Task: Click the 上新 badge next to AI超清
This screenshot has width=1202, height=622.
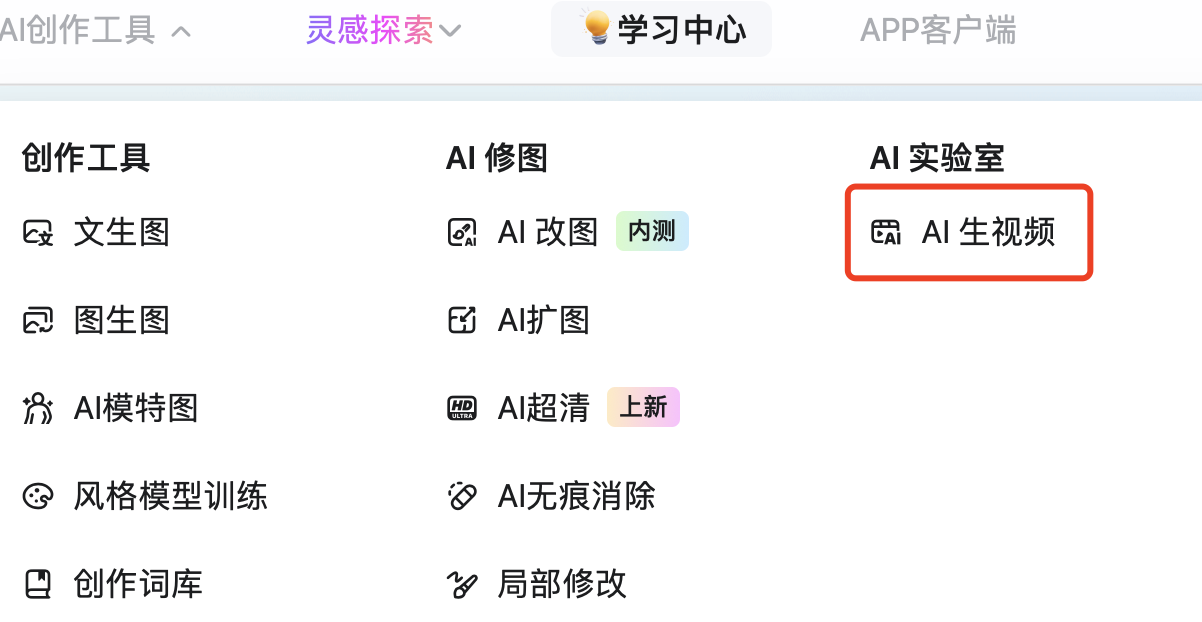Action: tap(643, 408)
